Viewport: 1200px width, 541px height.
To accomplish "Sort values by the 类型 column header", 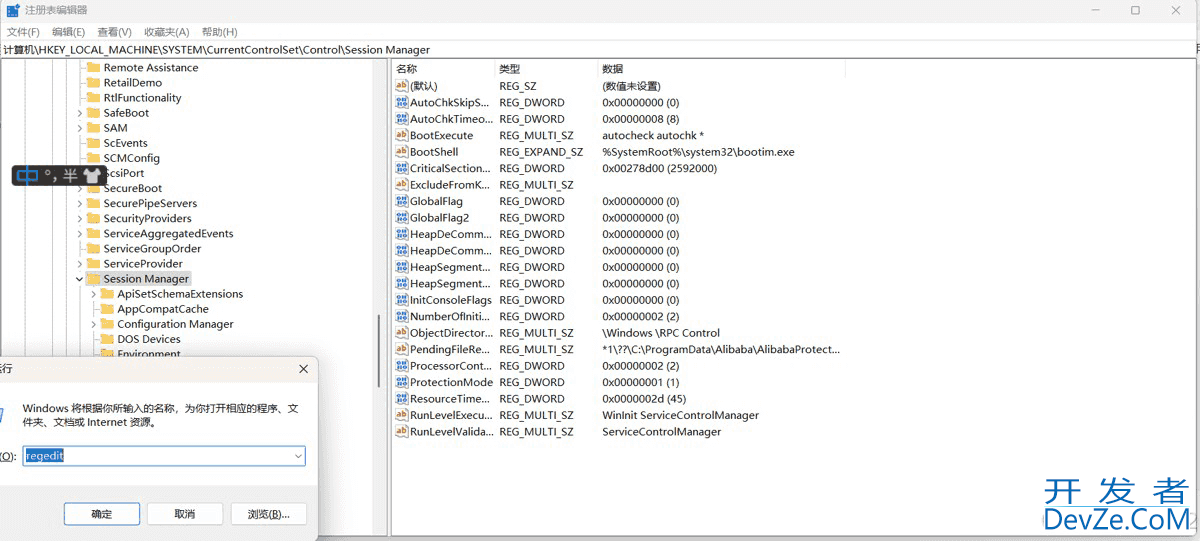I will pyautogui.click(x=546, y=69).
